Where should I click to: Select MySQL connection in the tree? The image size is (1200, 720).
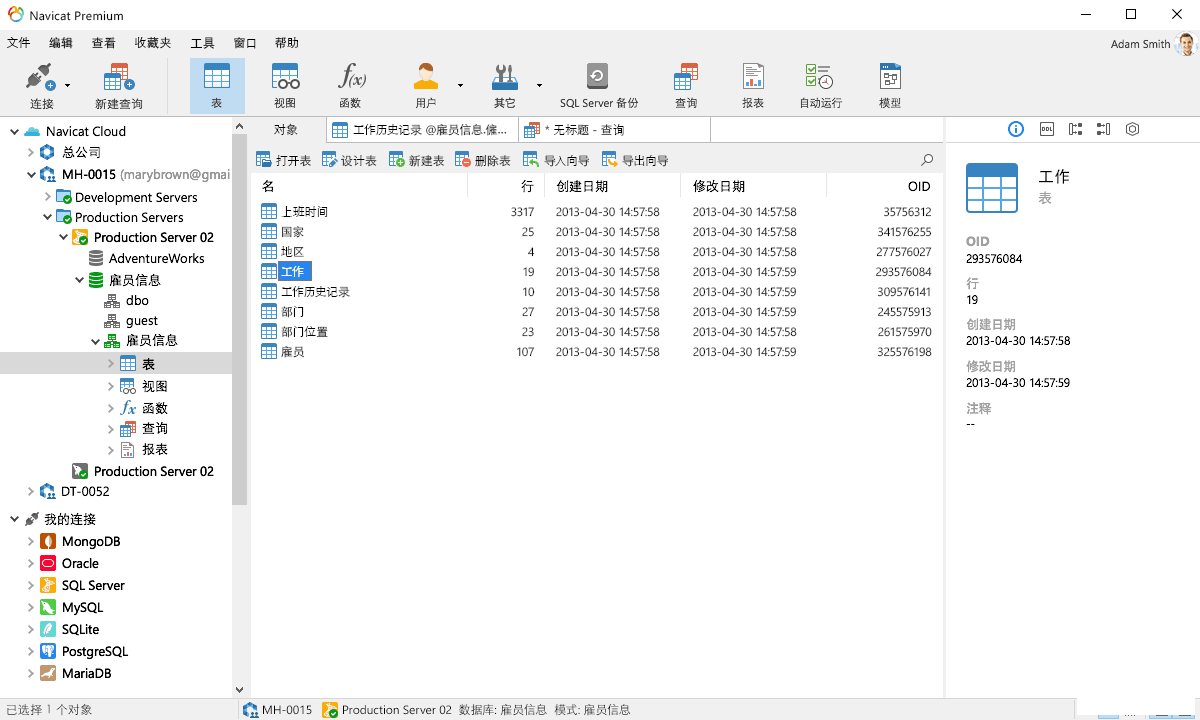(82, 607)
